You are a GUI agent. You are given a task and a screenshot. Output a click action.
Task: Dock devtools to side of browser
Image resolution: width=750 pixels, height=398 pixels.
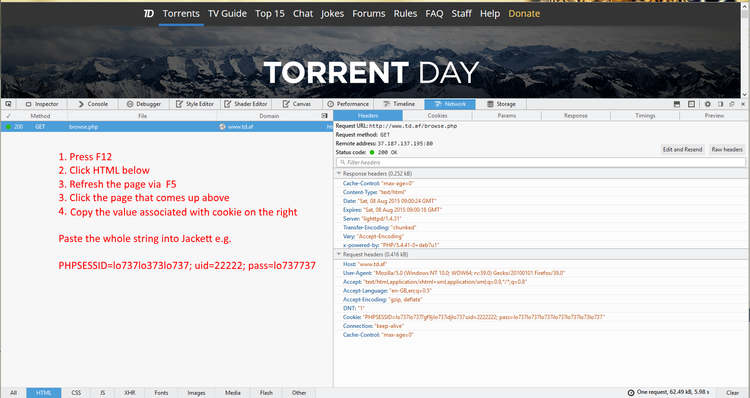720,104
